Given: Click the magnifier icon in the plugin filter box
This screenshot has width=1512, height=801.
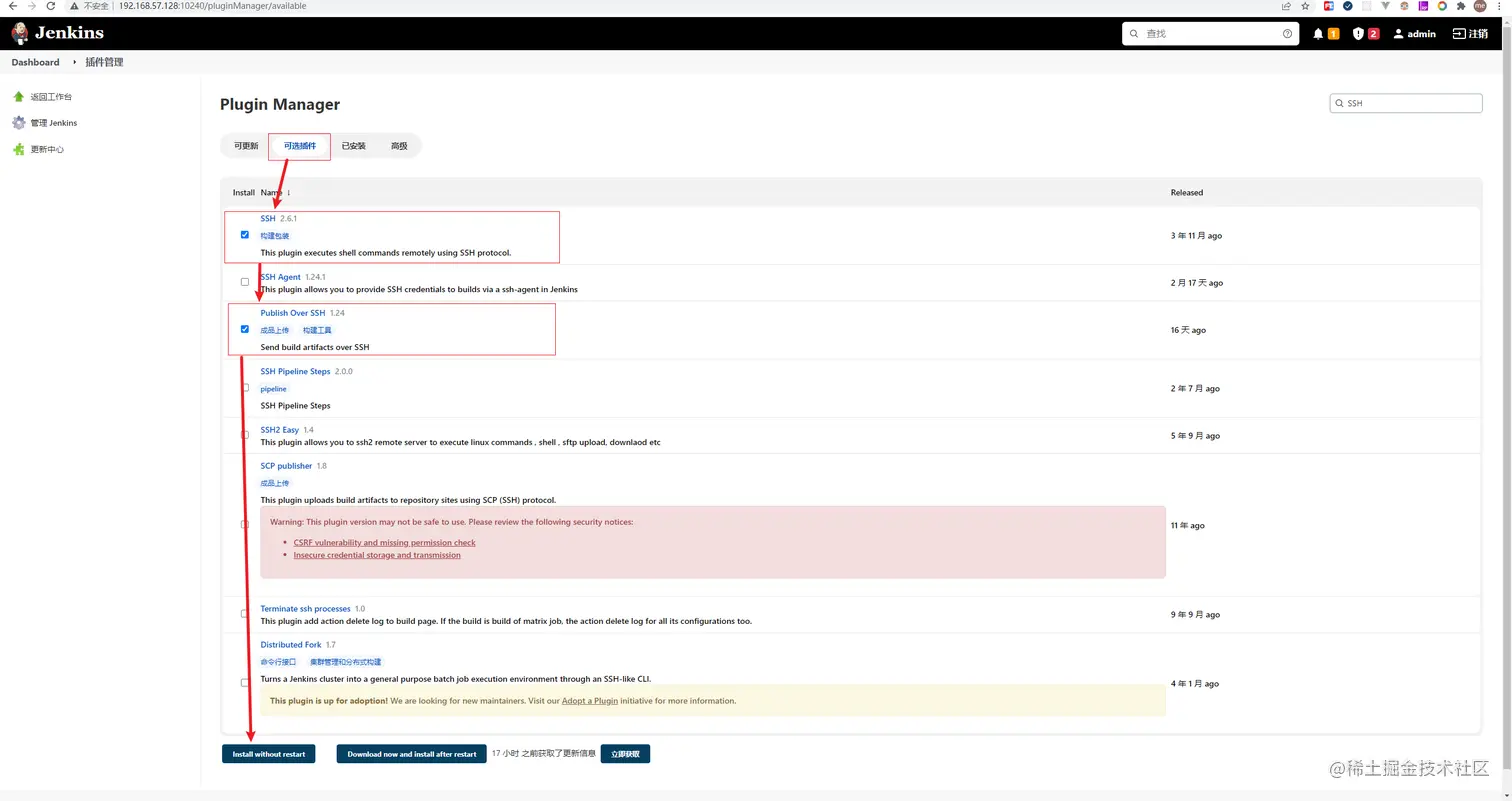Looking at the screenshot, I should (x=1340, y=103).
